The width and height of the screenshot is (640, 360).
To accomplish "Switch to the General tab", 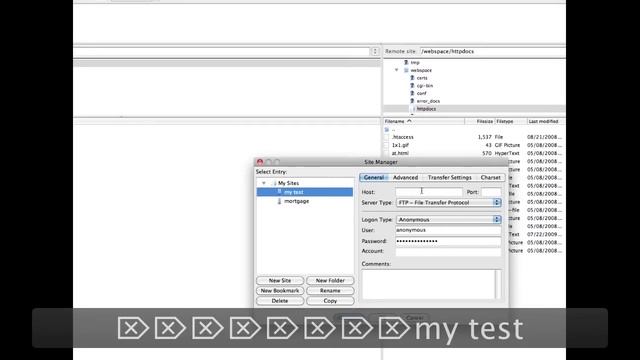I will (373, 178).
